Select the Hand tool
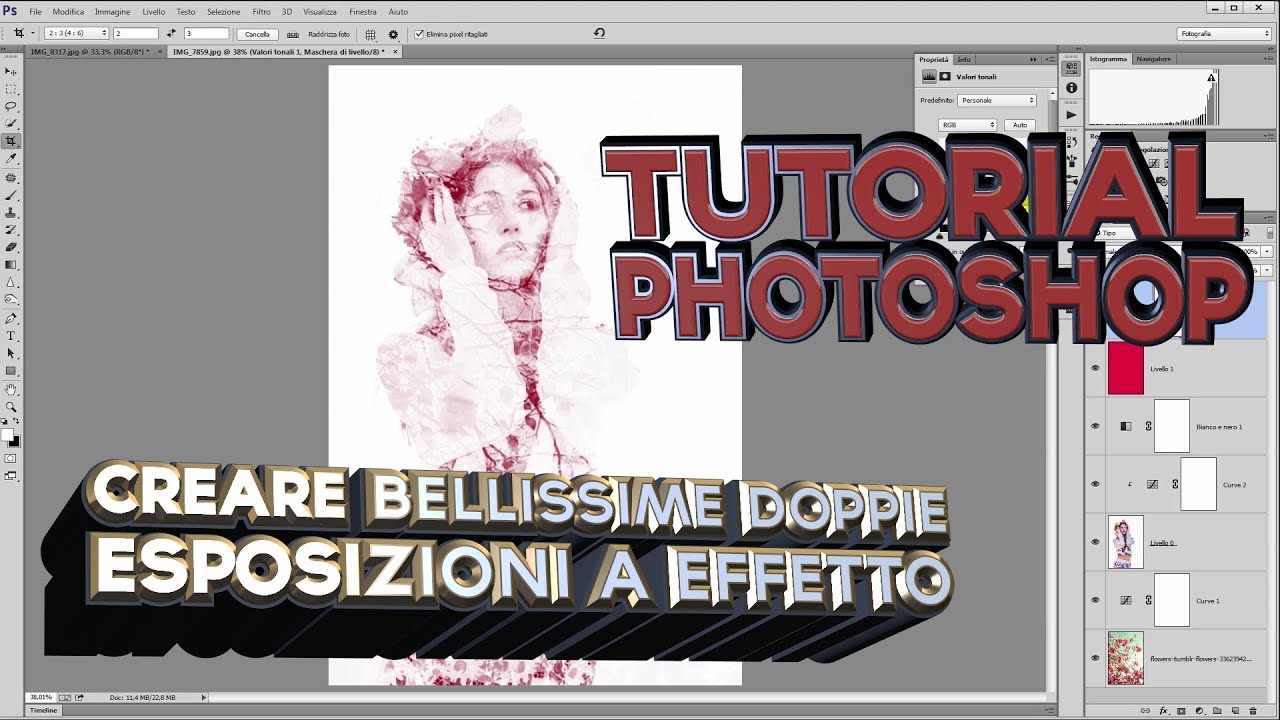This screenshot has height=720, width=1280. coord(11,389)
